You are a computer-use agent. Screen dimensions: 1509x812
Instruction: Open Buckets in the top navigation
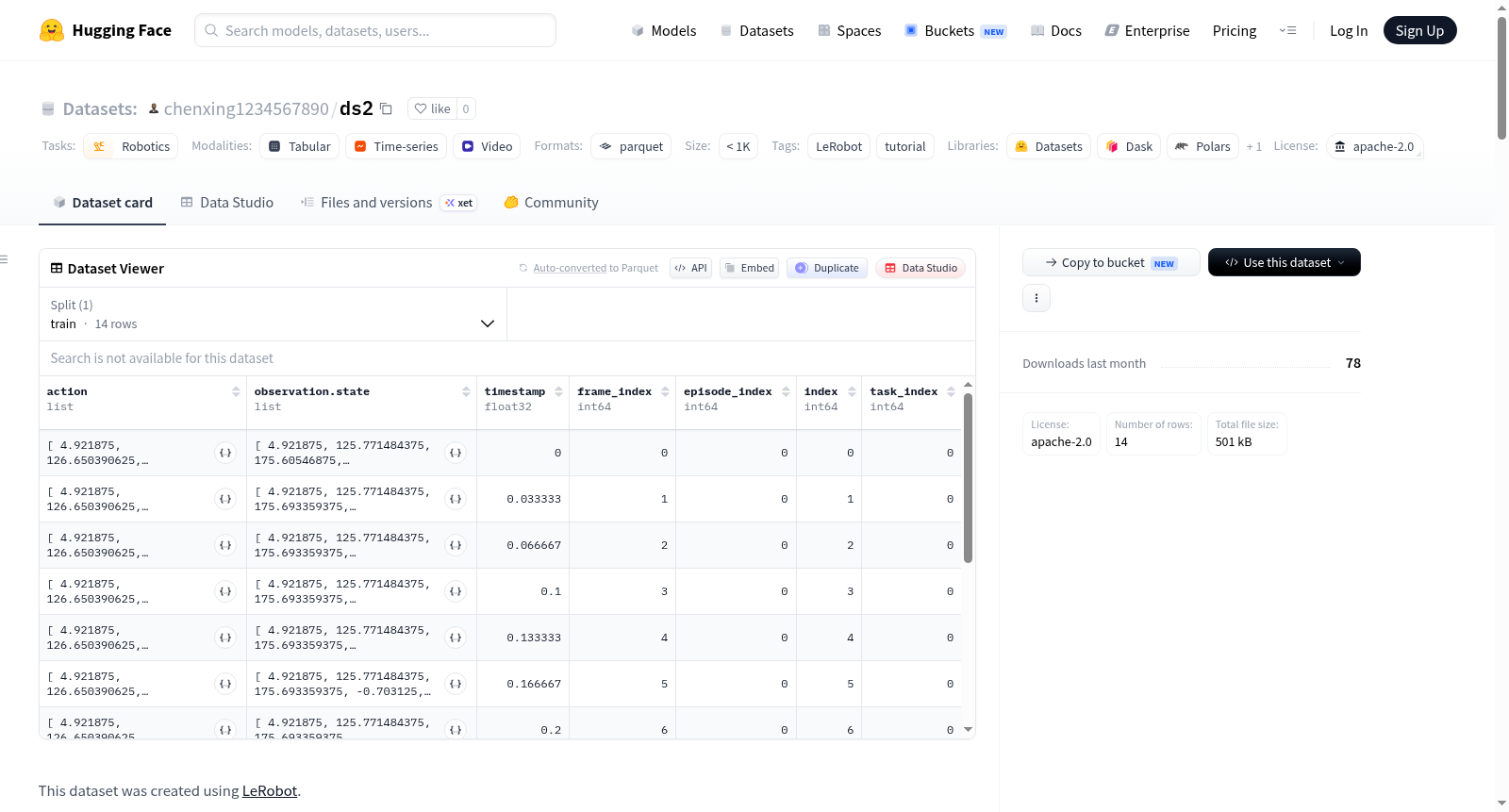tap(955, 30)
